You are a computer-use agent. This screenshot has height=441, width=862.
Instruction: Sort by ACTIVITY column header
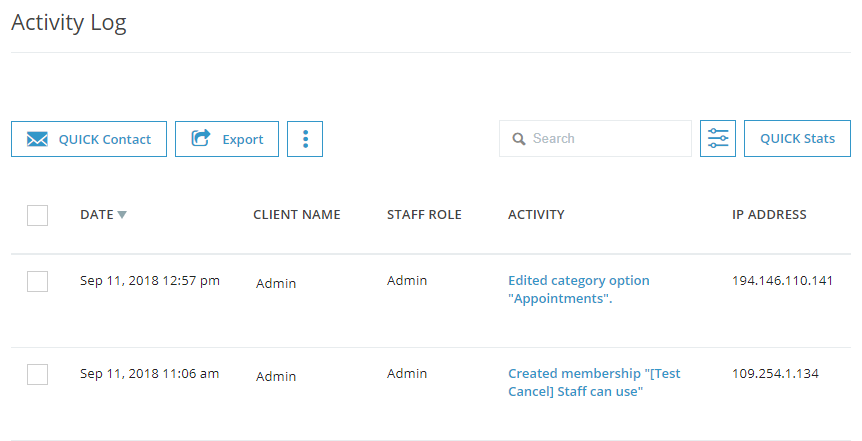pos(536,214)
